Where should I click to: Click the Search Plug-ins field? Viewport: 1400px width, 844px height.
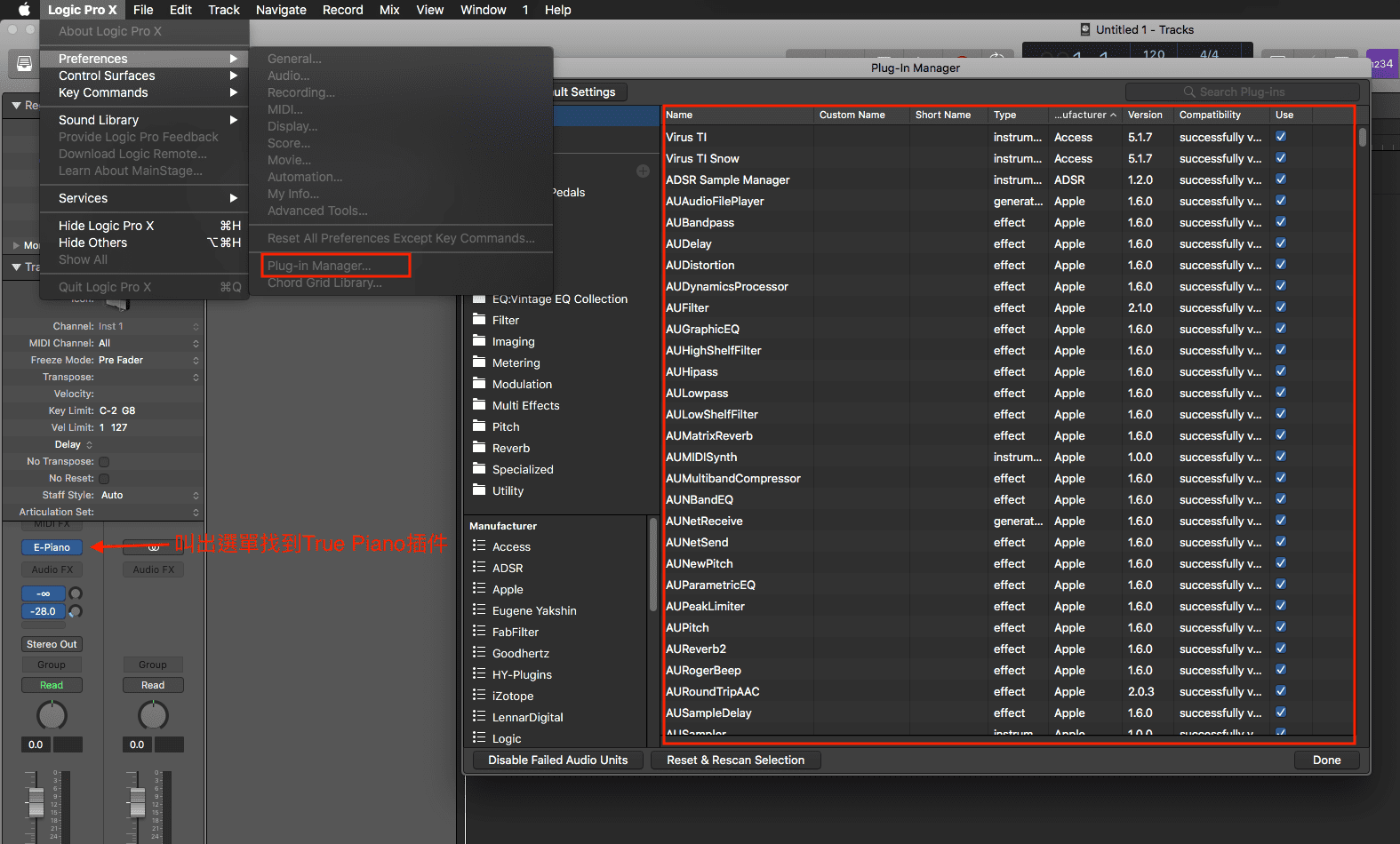point(1242,92)
